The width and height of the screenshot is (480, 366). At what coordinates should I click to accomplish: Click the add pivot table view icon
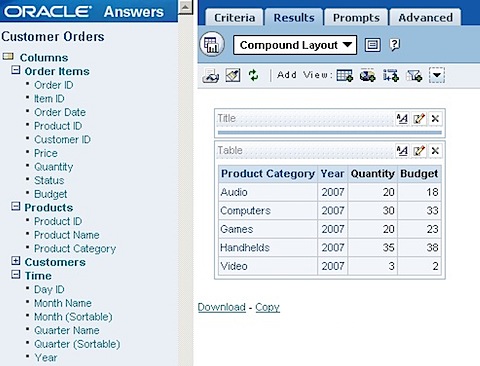tap(390, 75)
